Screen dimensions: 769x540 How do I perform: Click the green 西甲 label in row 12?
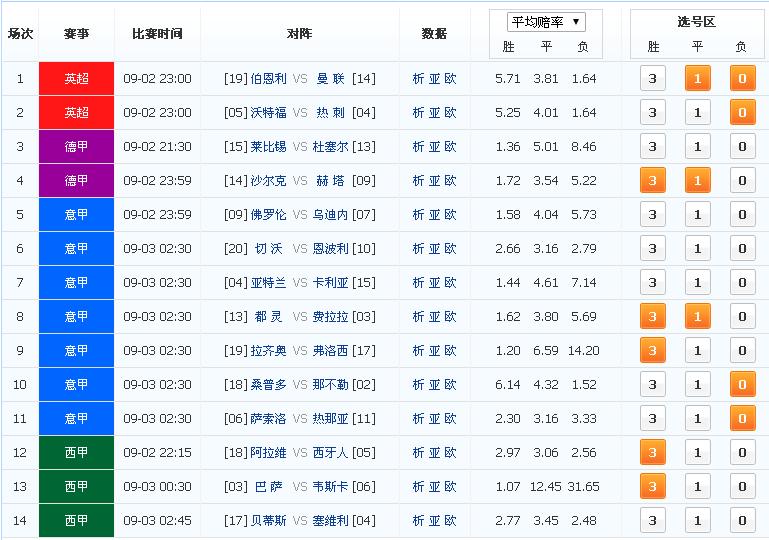coord(77,453)
